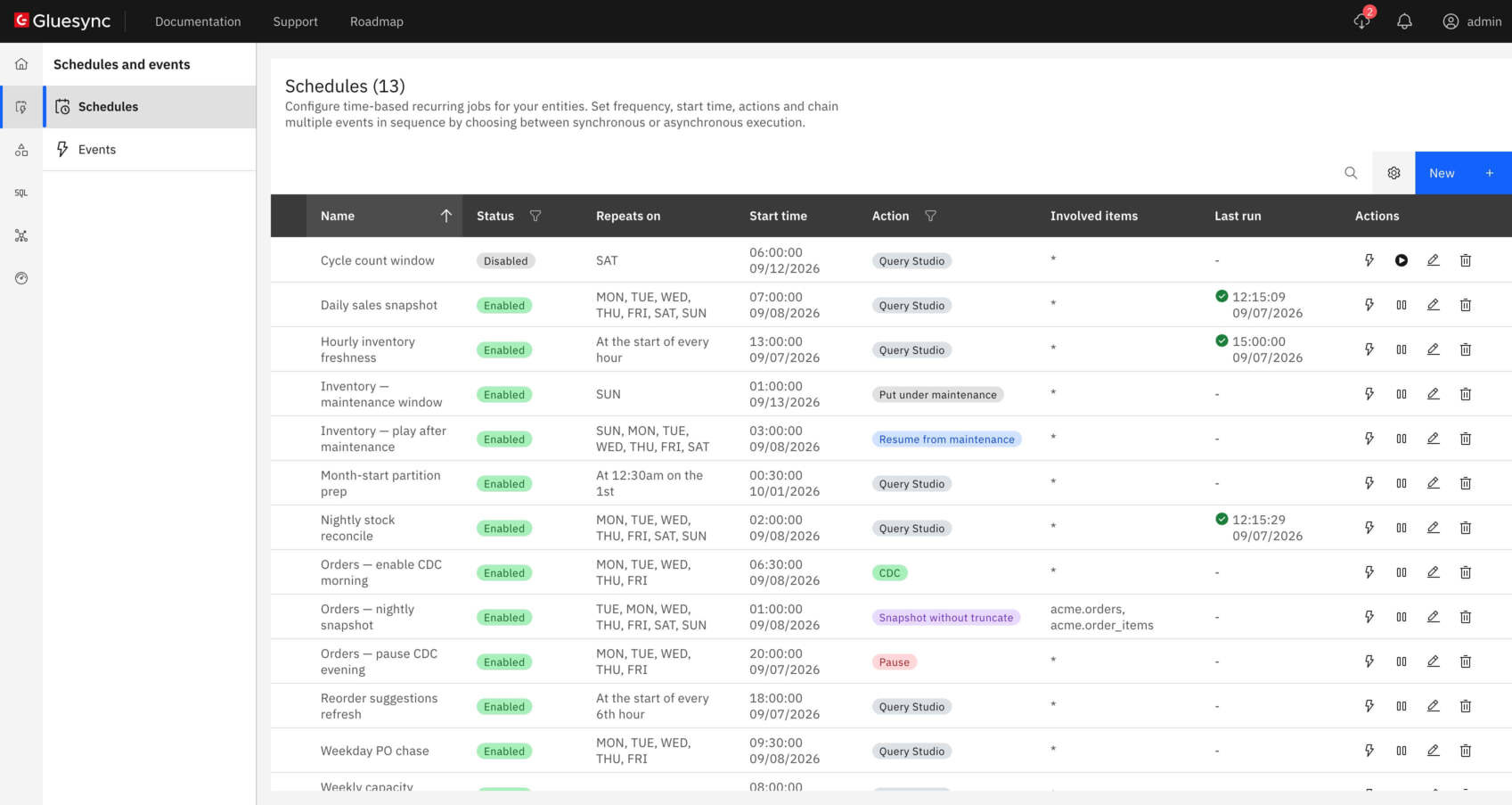Trigger Hourly inventory freshness now

1369,349
